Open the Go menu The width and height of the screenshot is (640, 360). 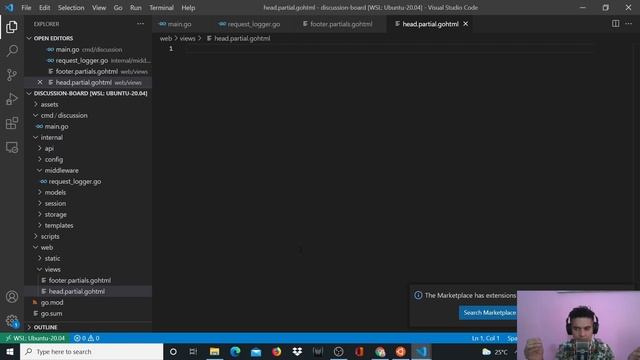[118, 8]
